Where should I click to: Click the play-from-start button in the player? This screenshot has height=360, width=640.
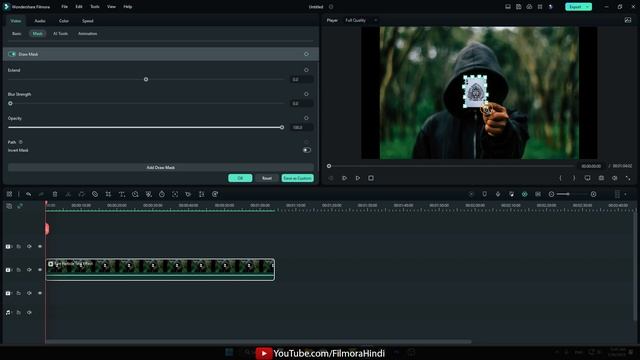point(344,178)
